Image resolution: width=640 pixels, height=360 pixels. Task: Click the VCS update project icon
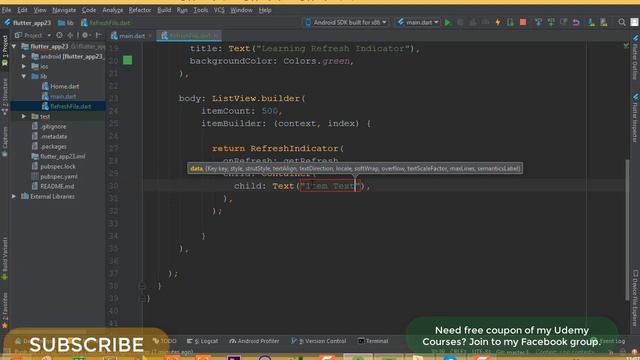[538, 22]
